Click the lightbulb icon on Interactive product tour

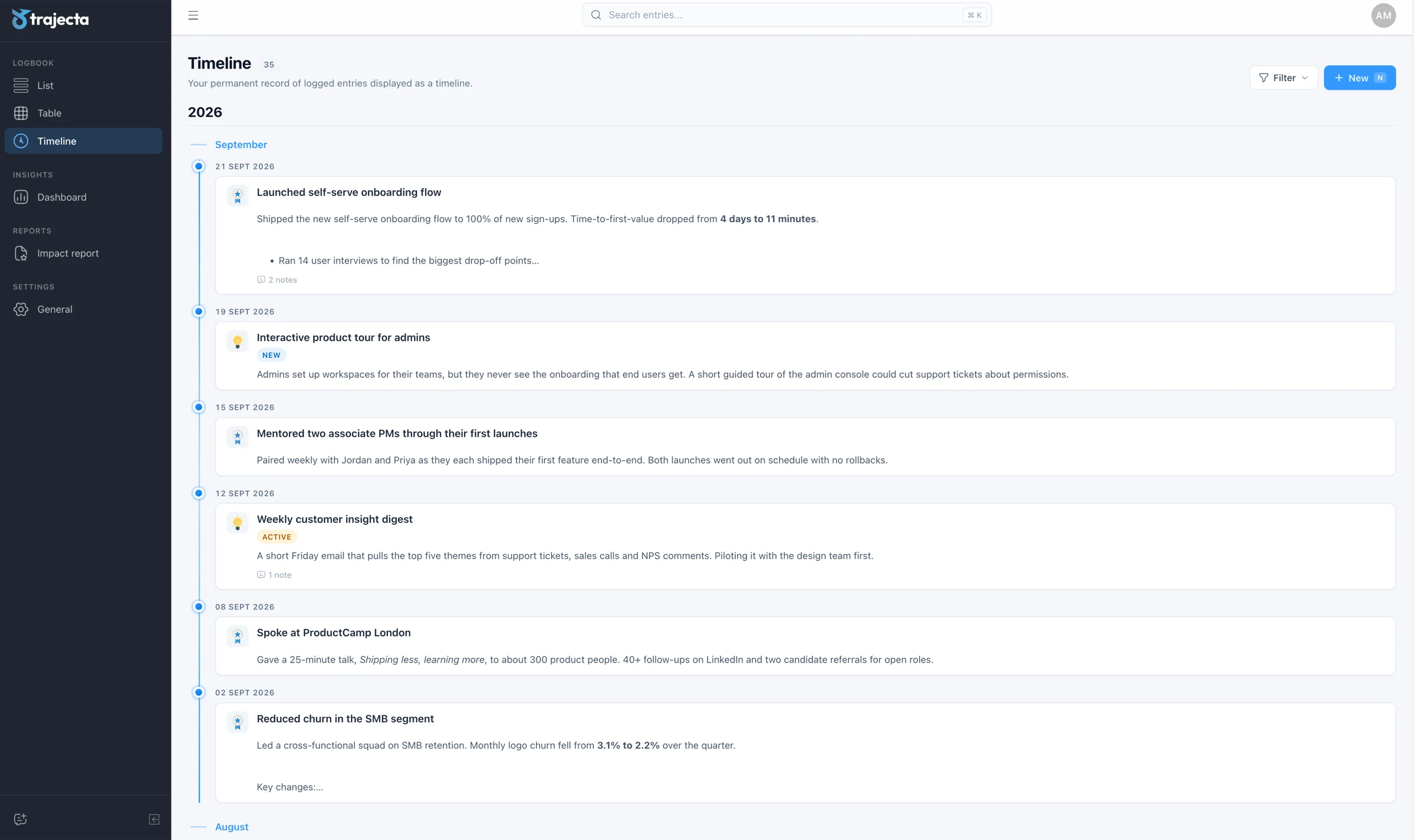(238, 341)
